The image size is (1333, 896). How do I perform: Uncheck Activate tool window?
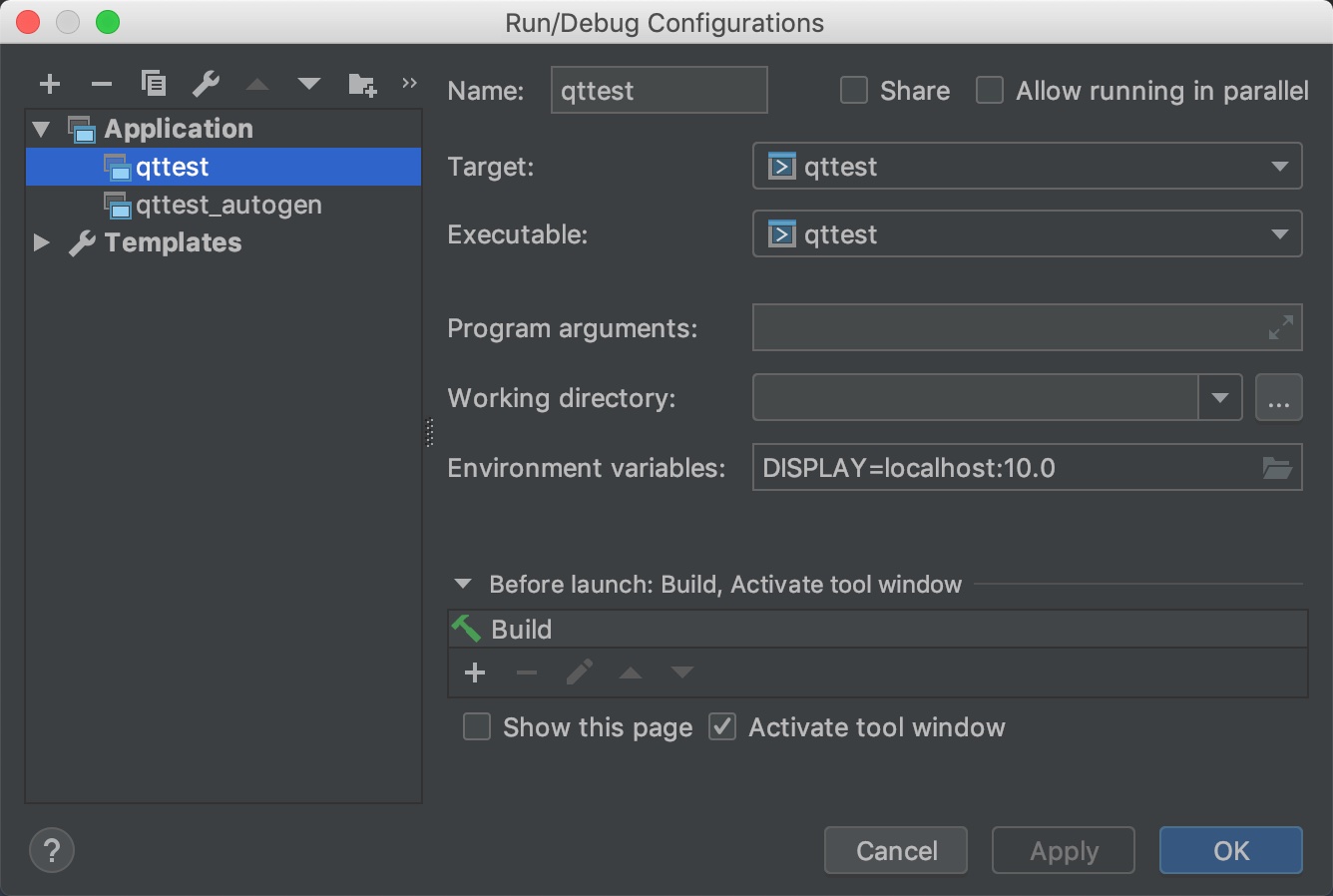click(722, 727)
